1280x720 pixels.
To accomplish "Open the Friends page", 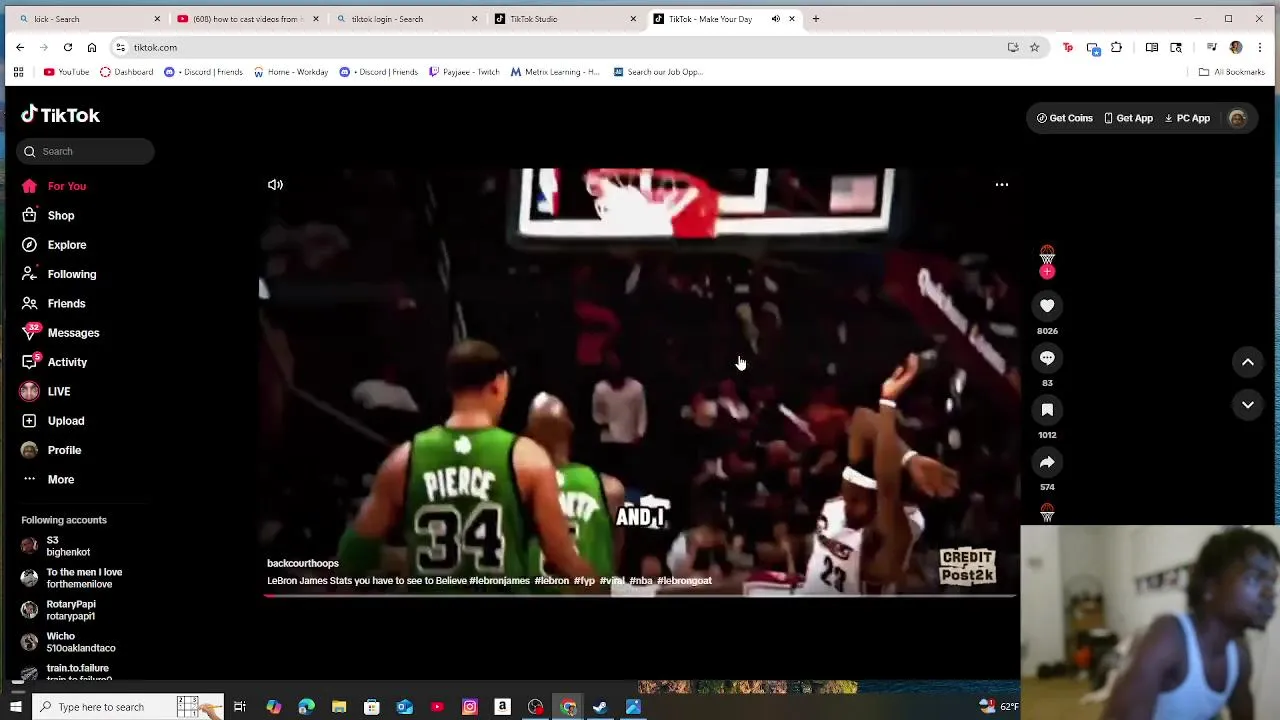I will [x=54, y=303].
